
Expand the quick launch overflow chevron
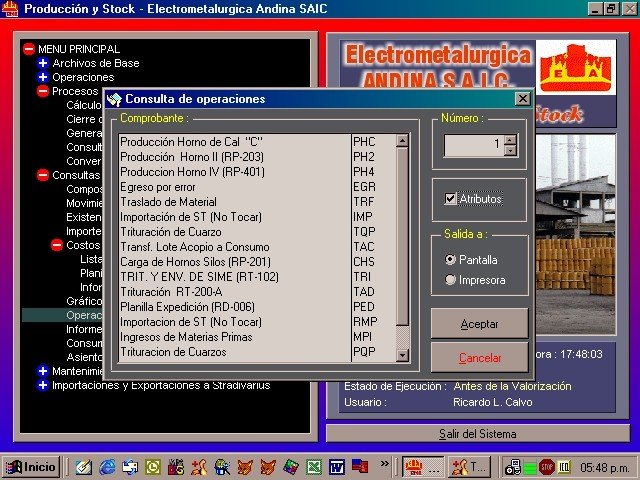[384, 463]
